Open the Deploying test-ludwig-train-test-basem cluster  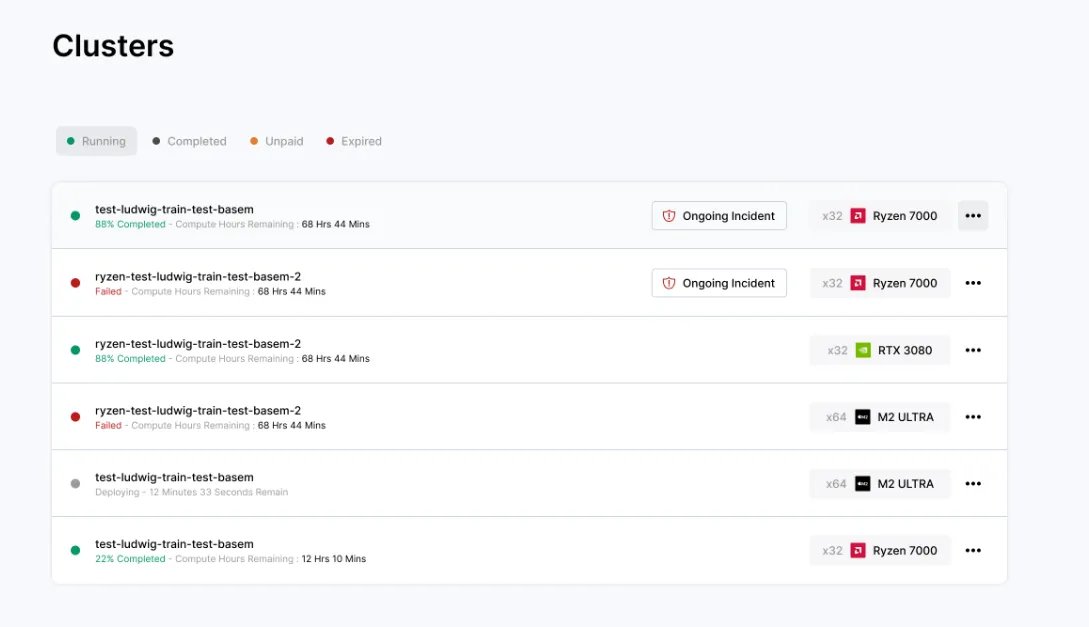[x=174, y=477]
